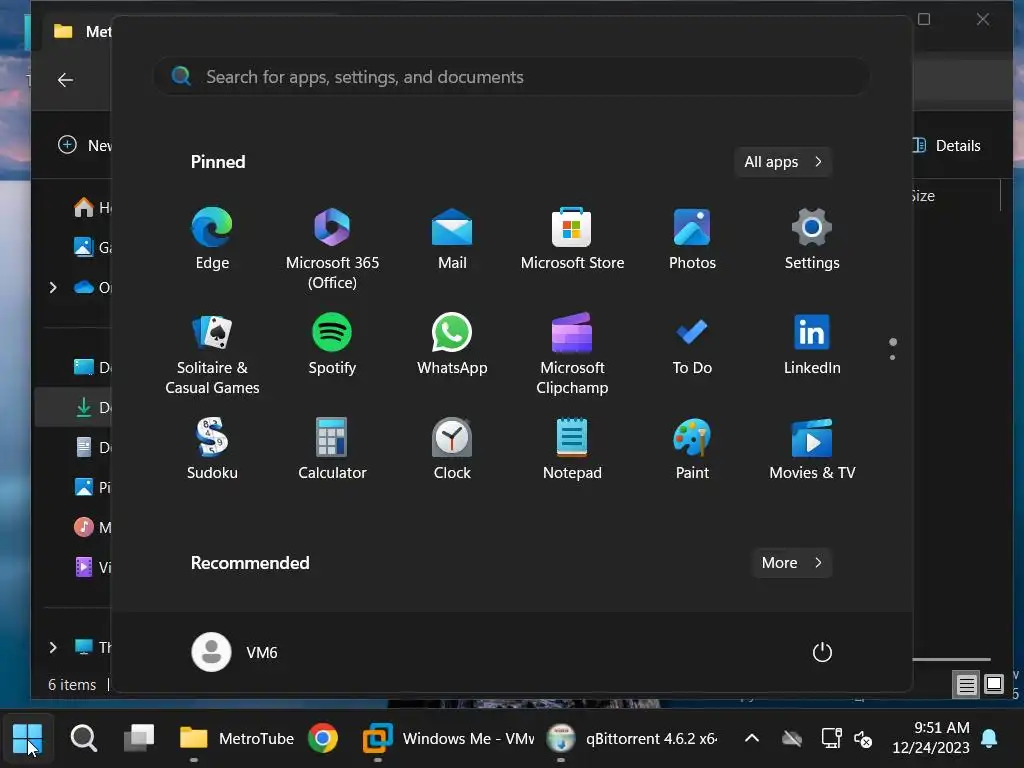
Task: Go to next page of pinned apps
Action: (x=892, y=357)
